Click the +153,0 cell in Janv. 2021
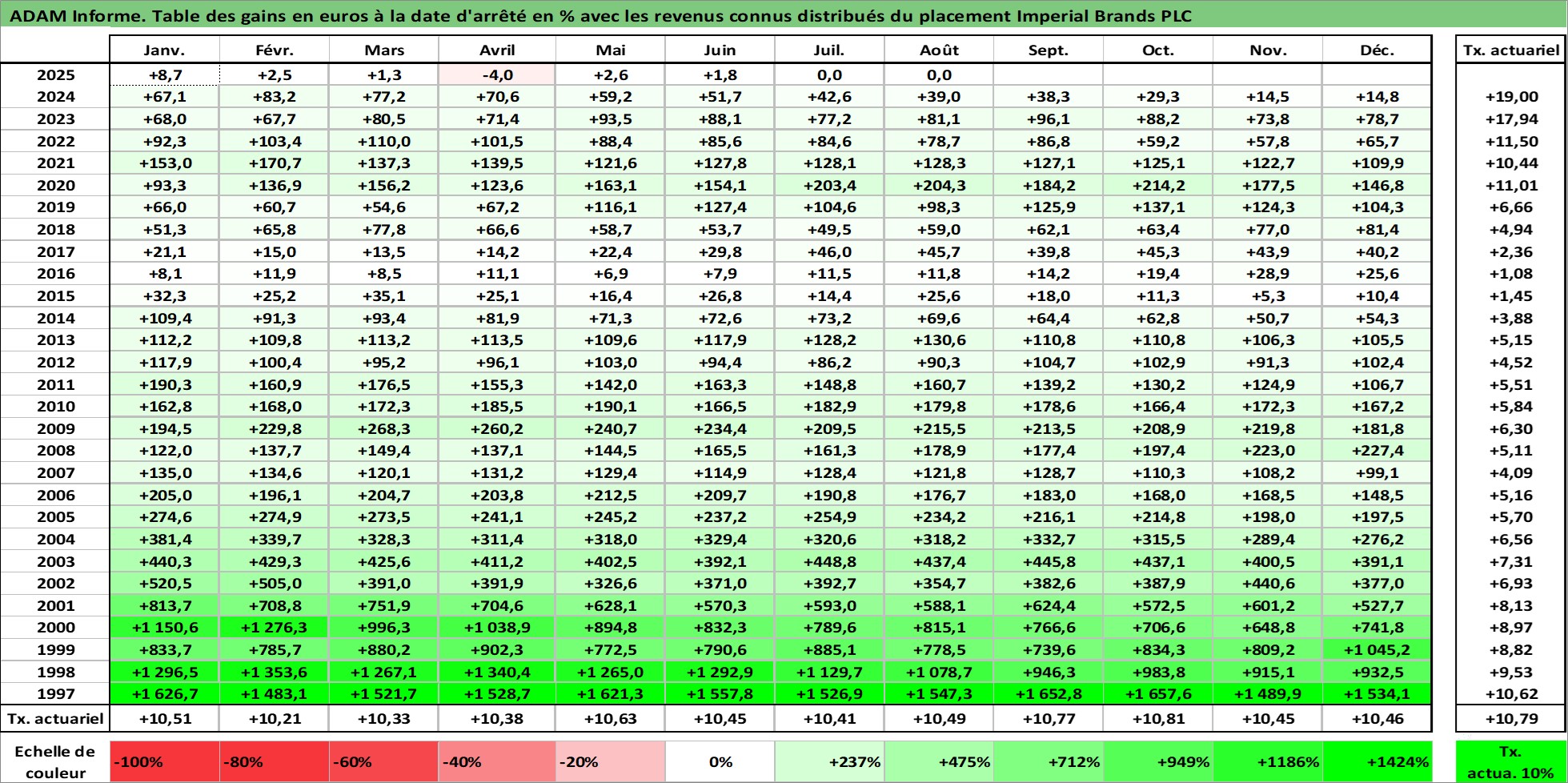 tap(164, 163)
